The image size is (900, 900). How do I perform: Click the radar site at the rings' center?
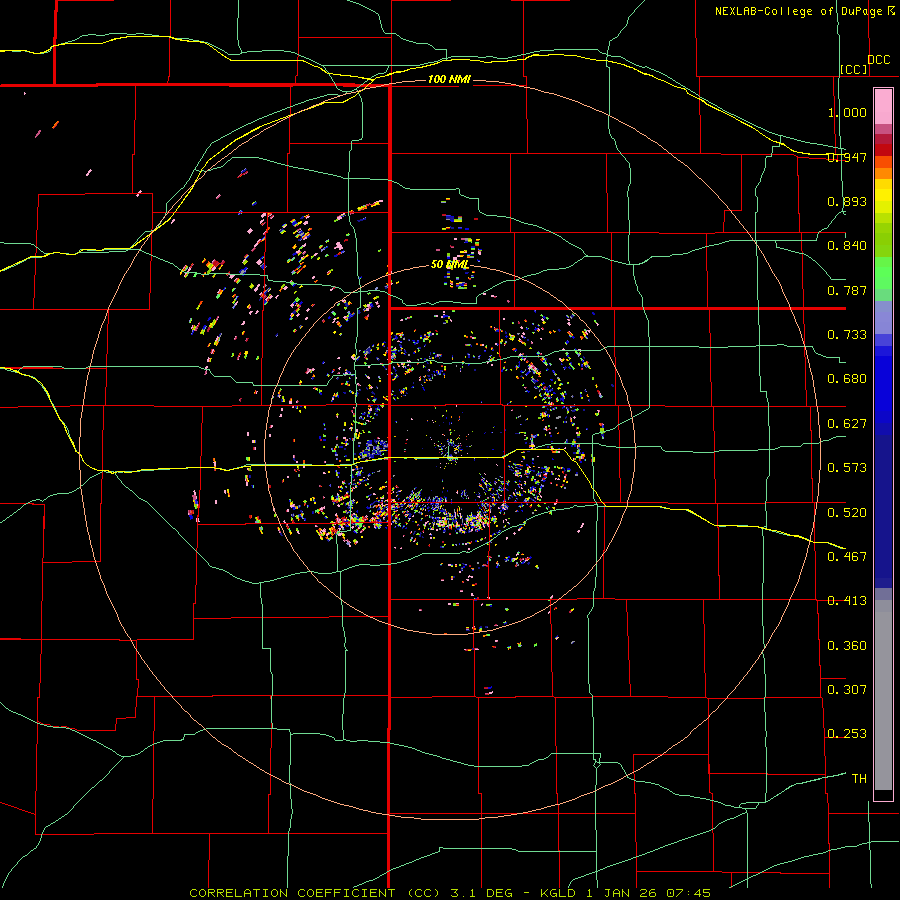451,451
